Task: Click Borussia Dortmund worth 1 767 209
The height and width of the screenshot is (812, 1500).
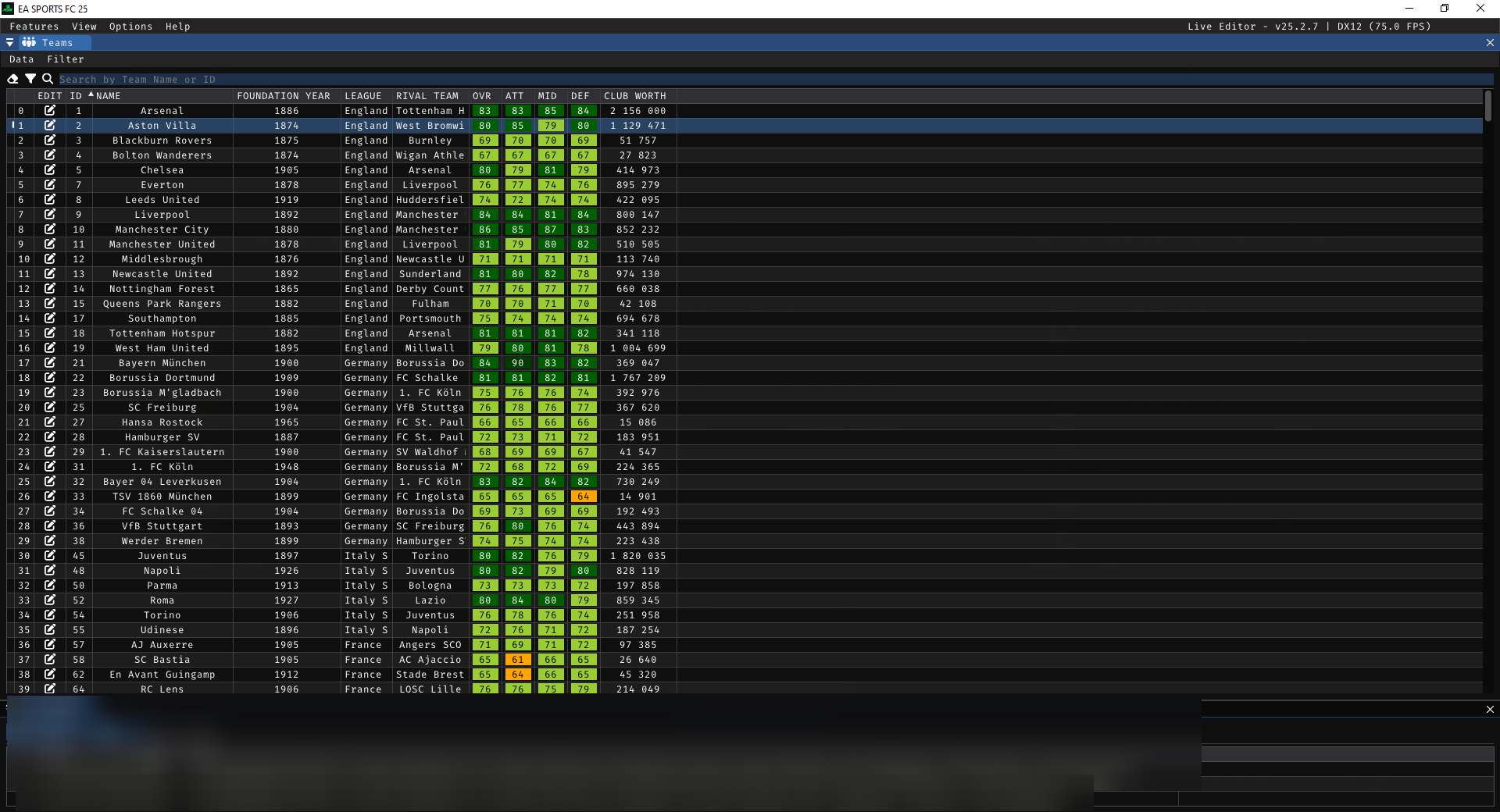Action: 638,378
